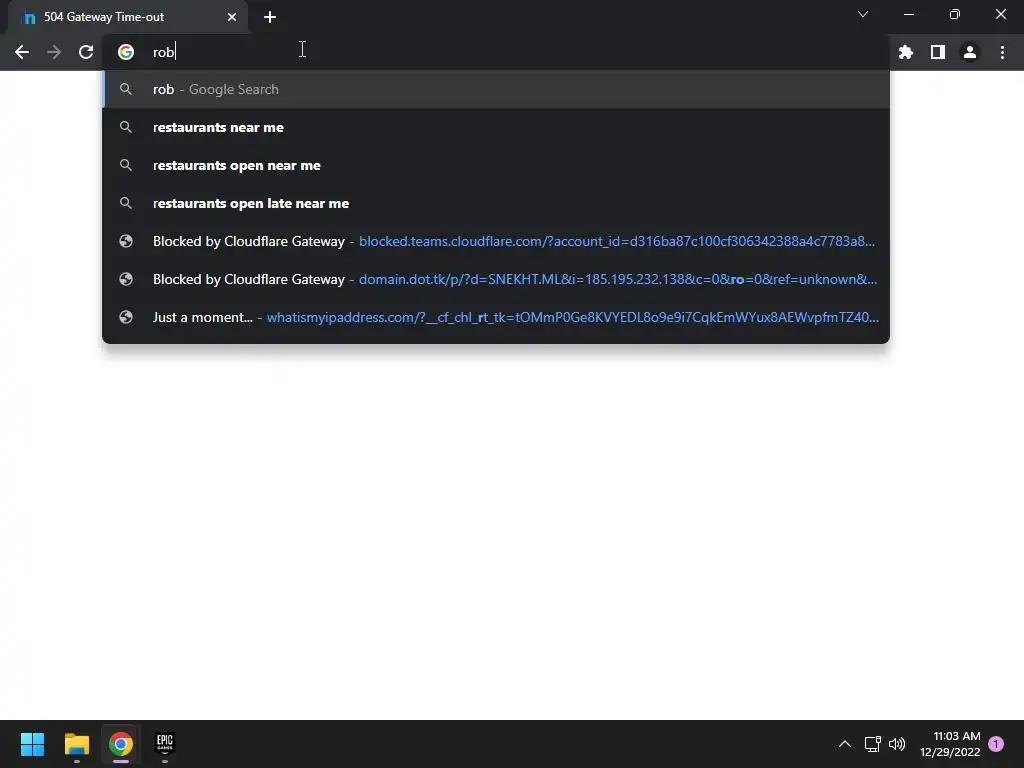Image resolution: width=1024 pixels, height=768 pixels.
Task: Close the 504 Gateway Time-out tab
Action: point(232,17)
